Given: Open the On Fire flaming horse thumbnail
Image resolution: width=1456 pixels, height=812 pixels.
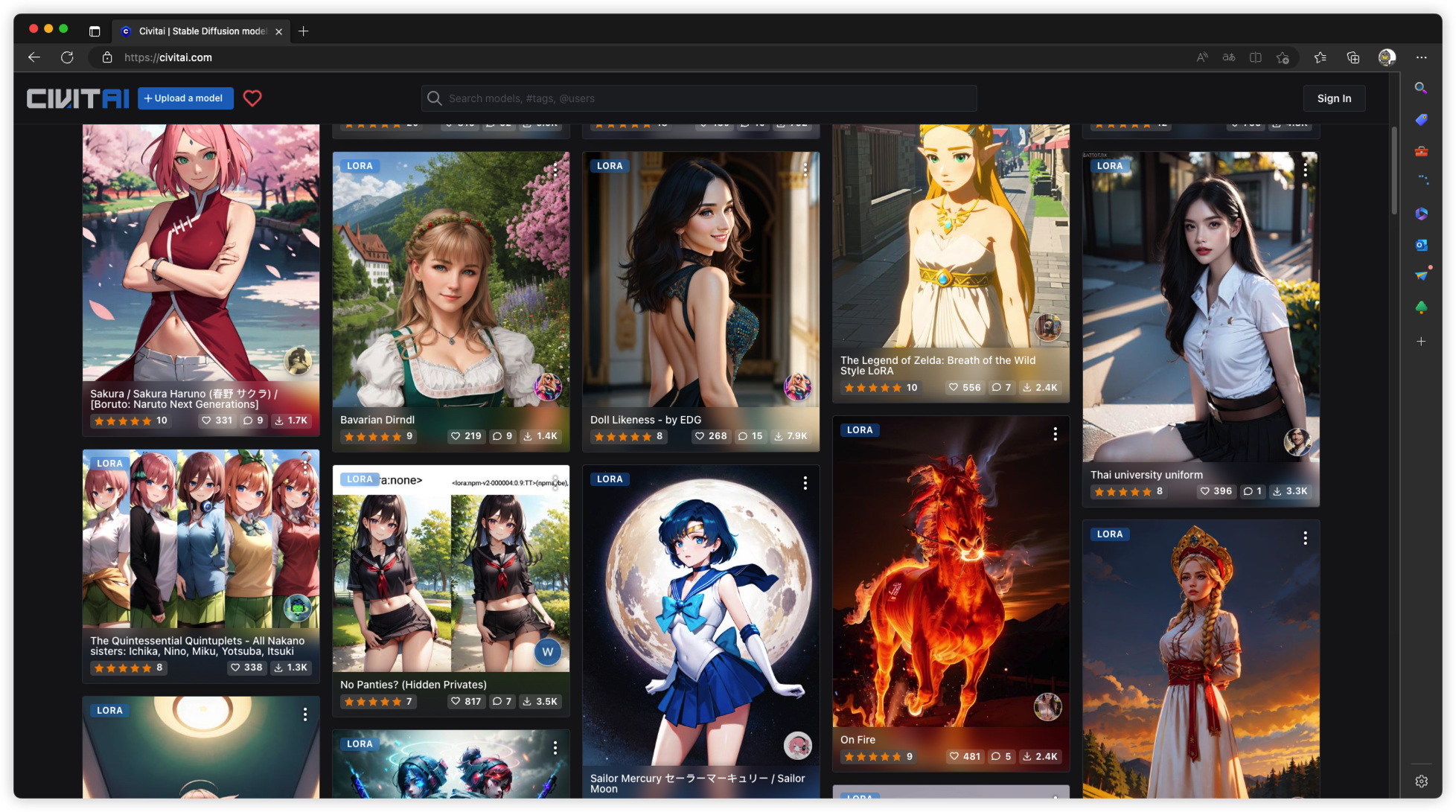Looking at the screenshot, I should 951,572.
